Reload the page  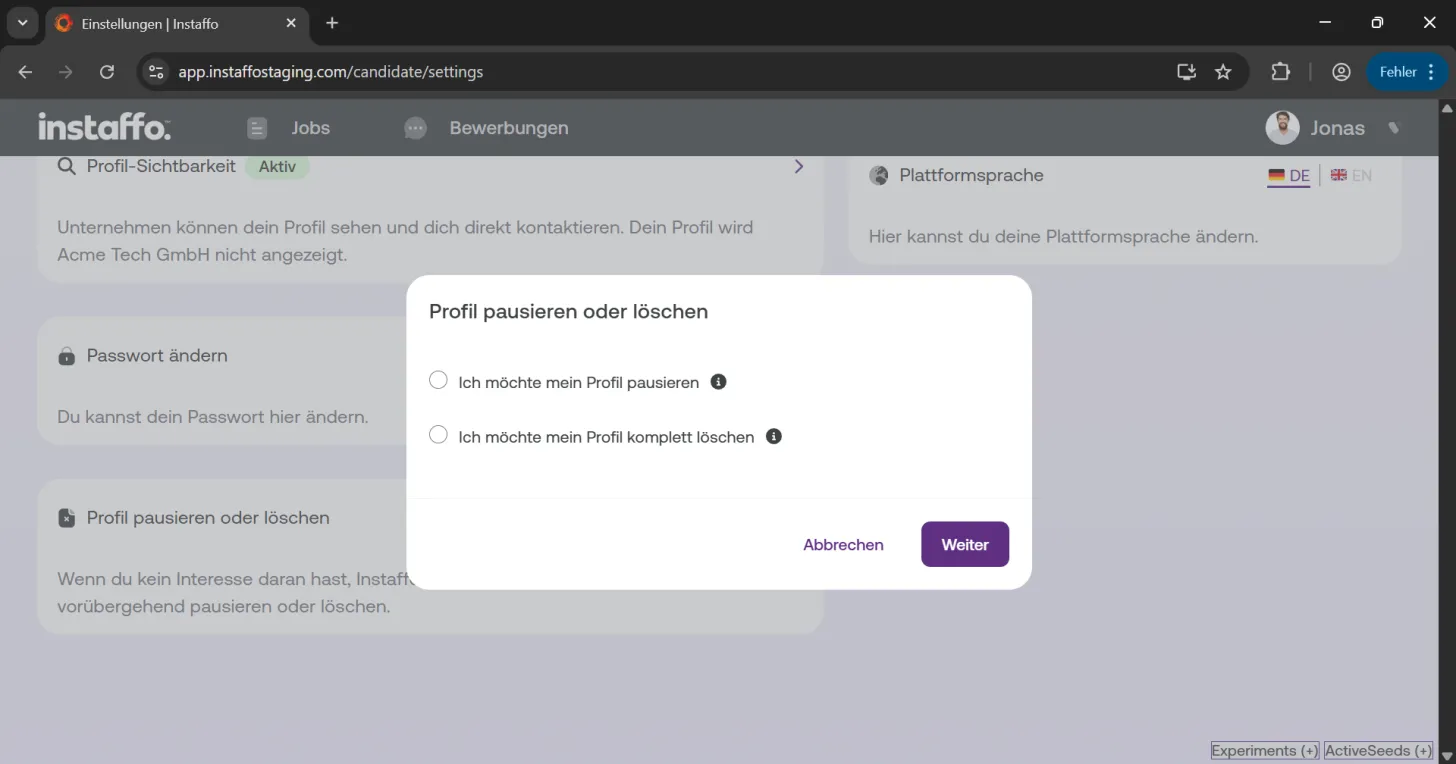tap(107, 72)
